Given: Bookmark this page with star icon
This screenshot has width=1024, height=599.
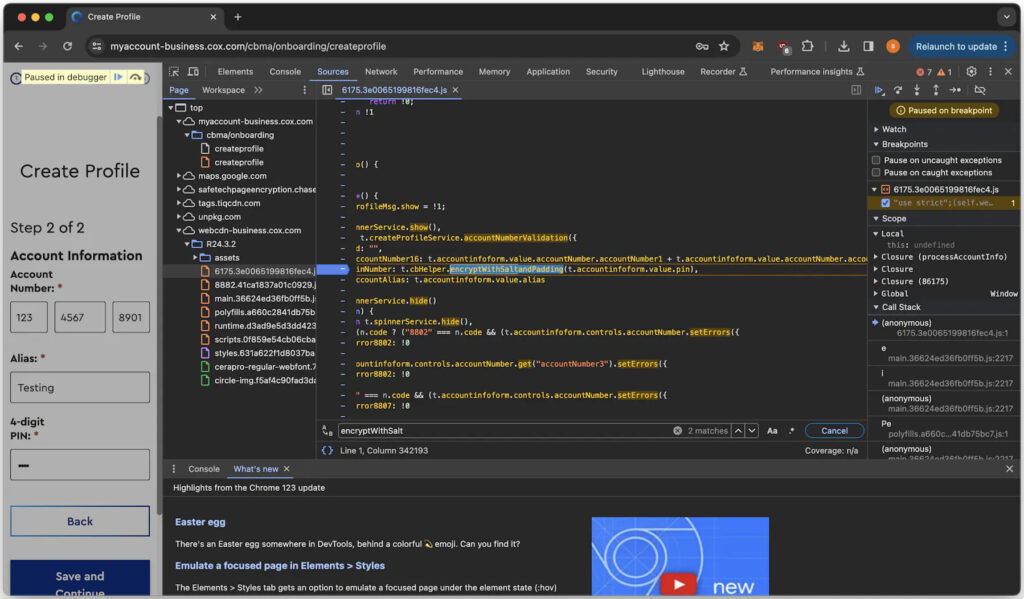Looking at the screenshot, I should point(724,46).
